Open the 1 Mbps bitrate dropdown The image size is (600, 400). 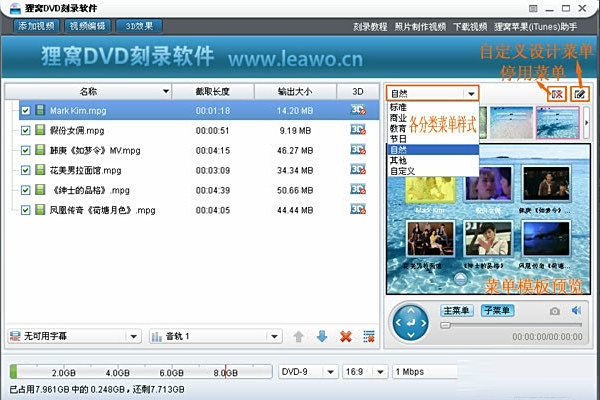[425, 372]
